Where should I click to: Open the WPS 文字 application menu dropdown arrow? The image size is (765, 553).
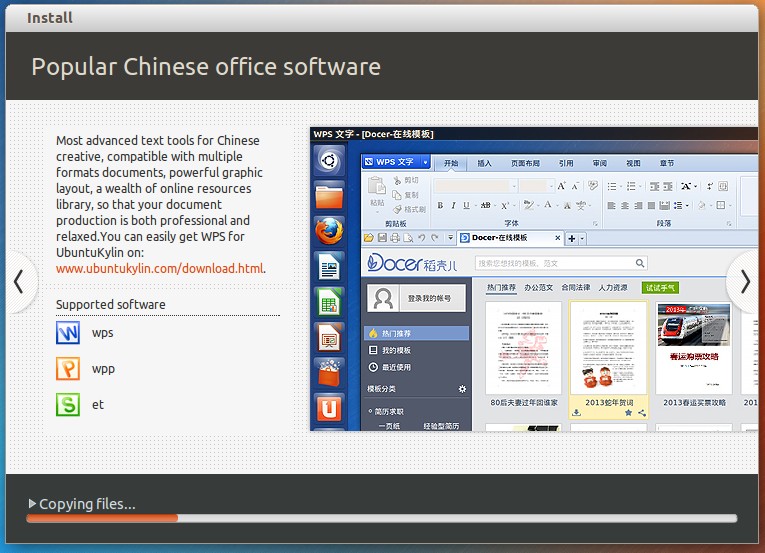click(x=425, y=162)
